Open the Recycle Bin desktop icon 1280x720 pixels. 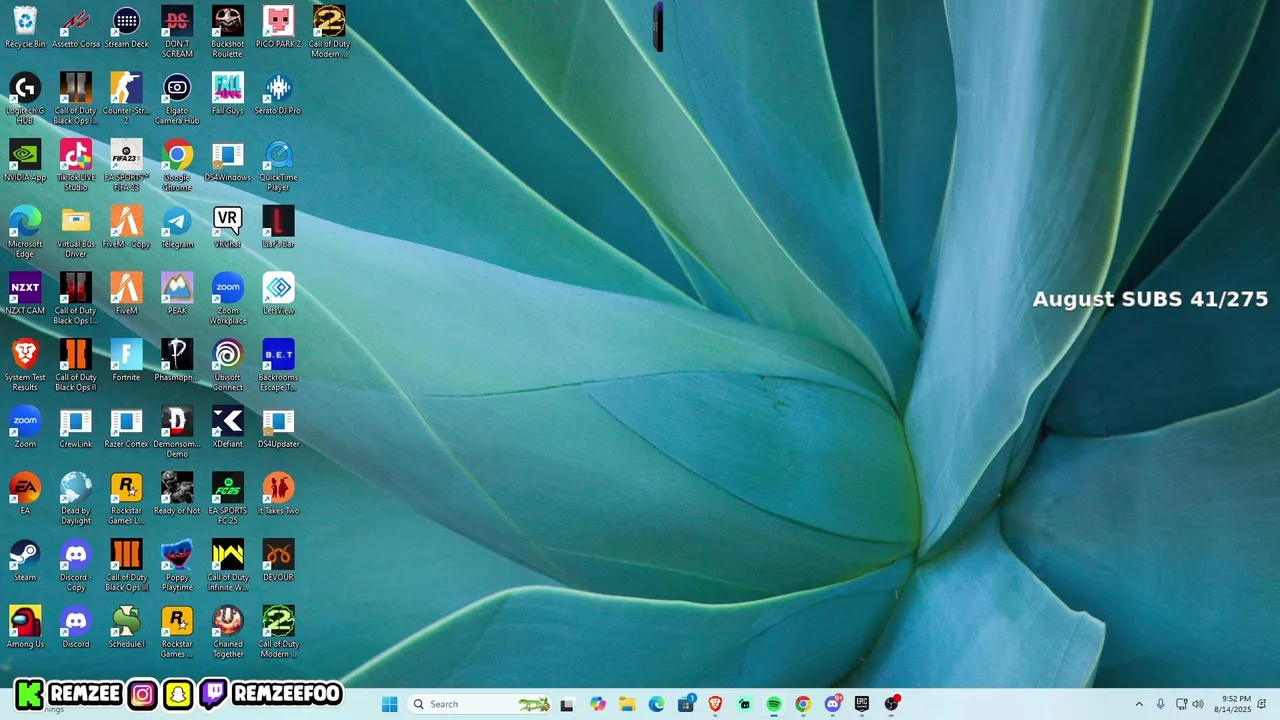25,28
